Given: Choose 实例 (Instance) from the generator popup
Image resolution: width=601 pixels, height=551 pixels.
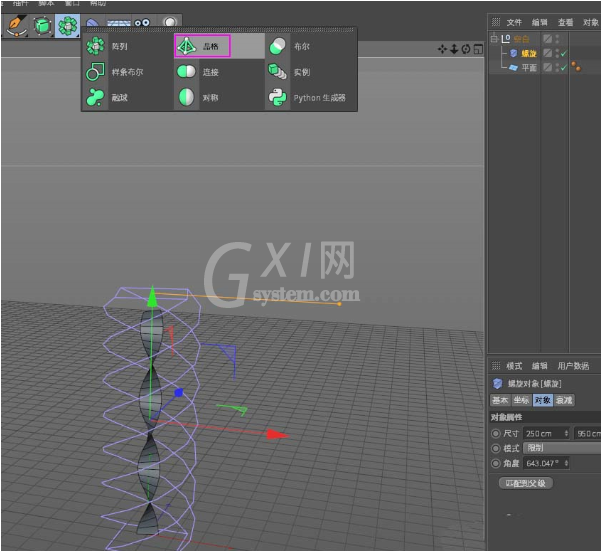Looking at the screenshot, I should point(310,72).
